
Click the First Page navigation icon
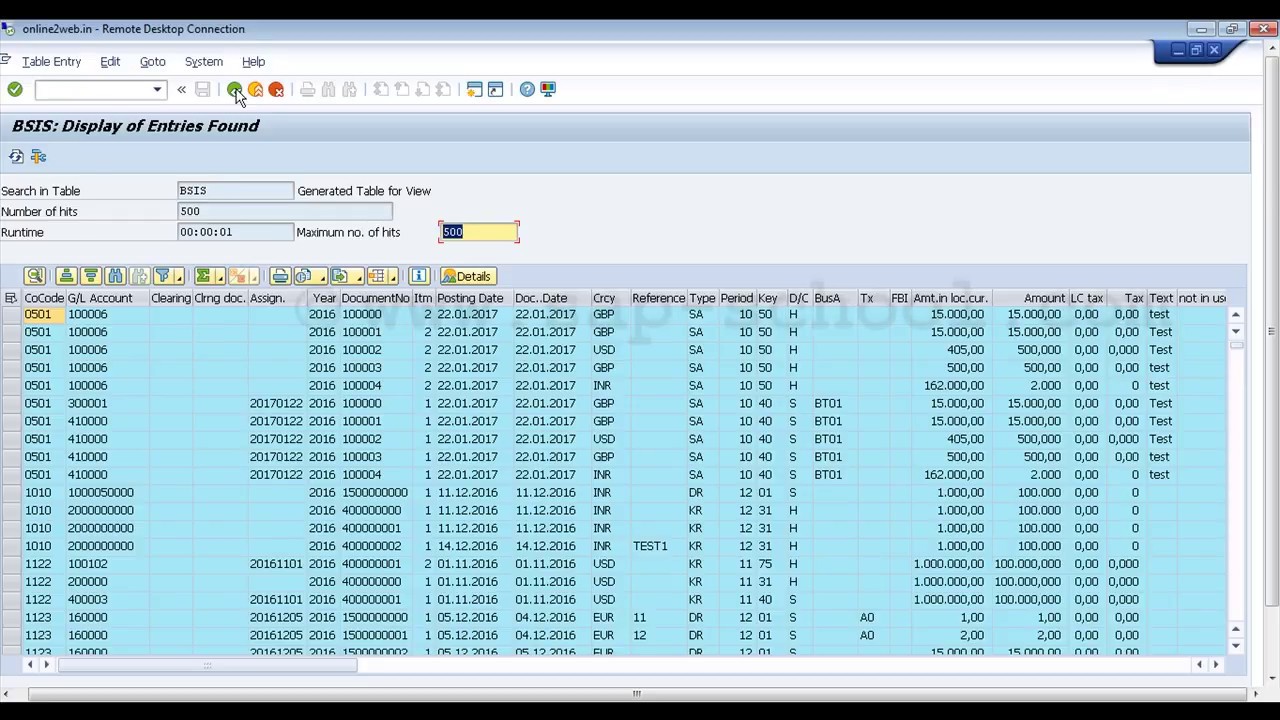coord(381,90)
